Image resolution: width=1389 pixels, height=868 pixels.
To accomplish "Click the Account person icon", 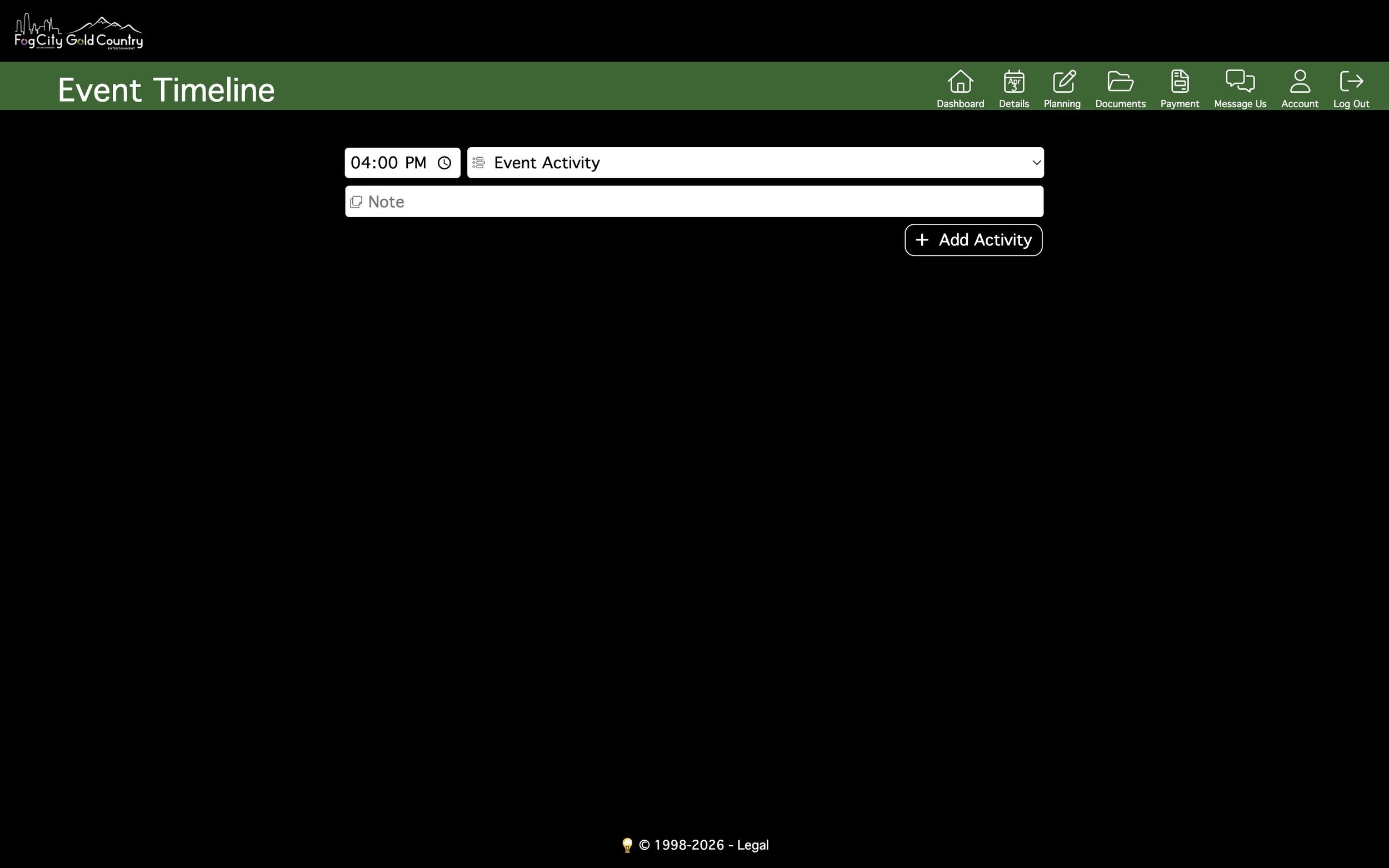I will 1300,82.
